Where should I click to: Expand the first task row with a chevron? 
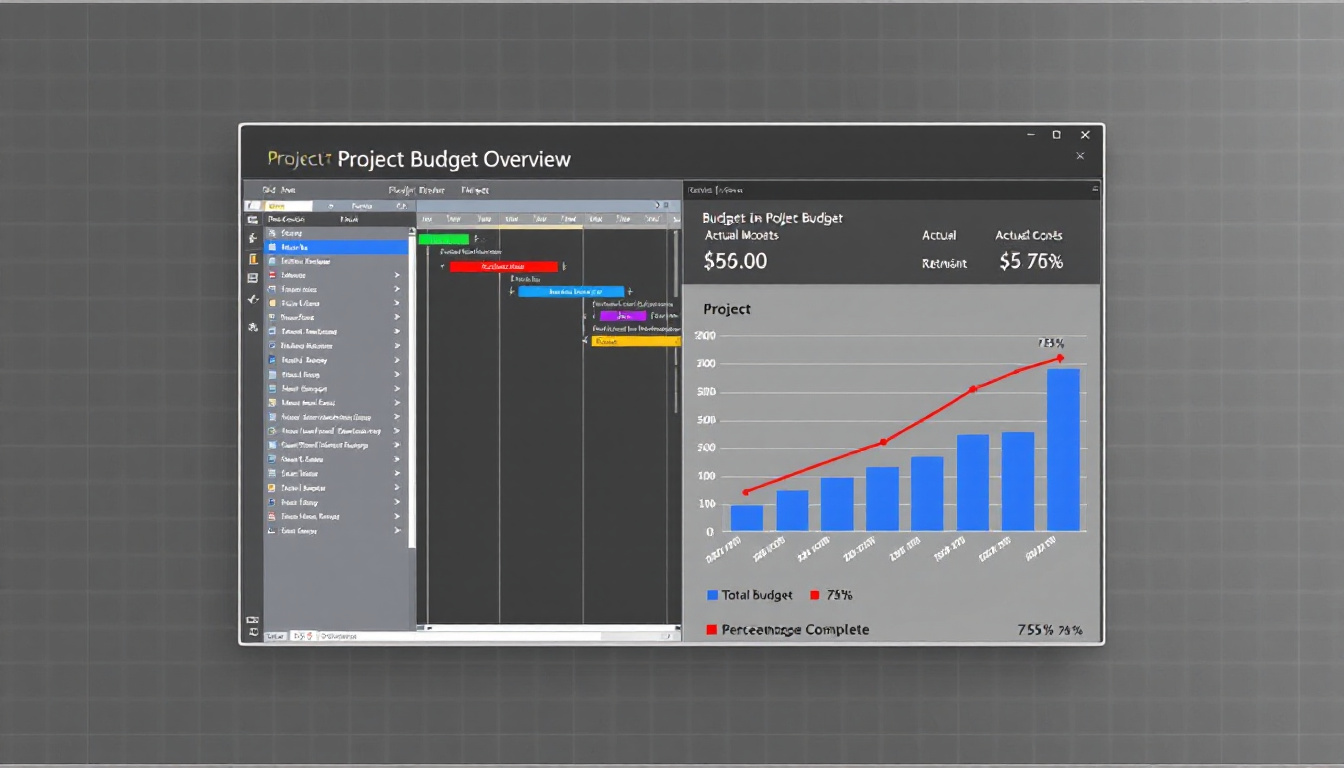[397, 275]
